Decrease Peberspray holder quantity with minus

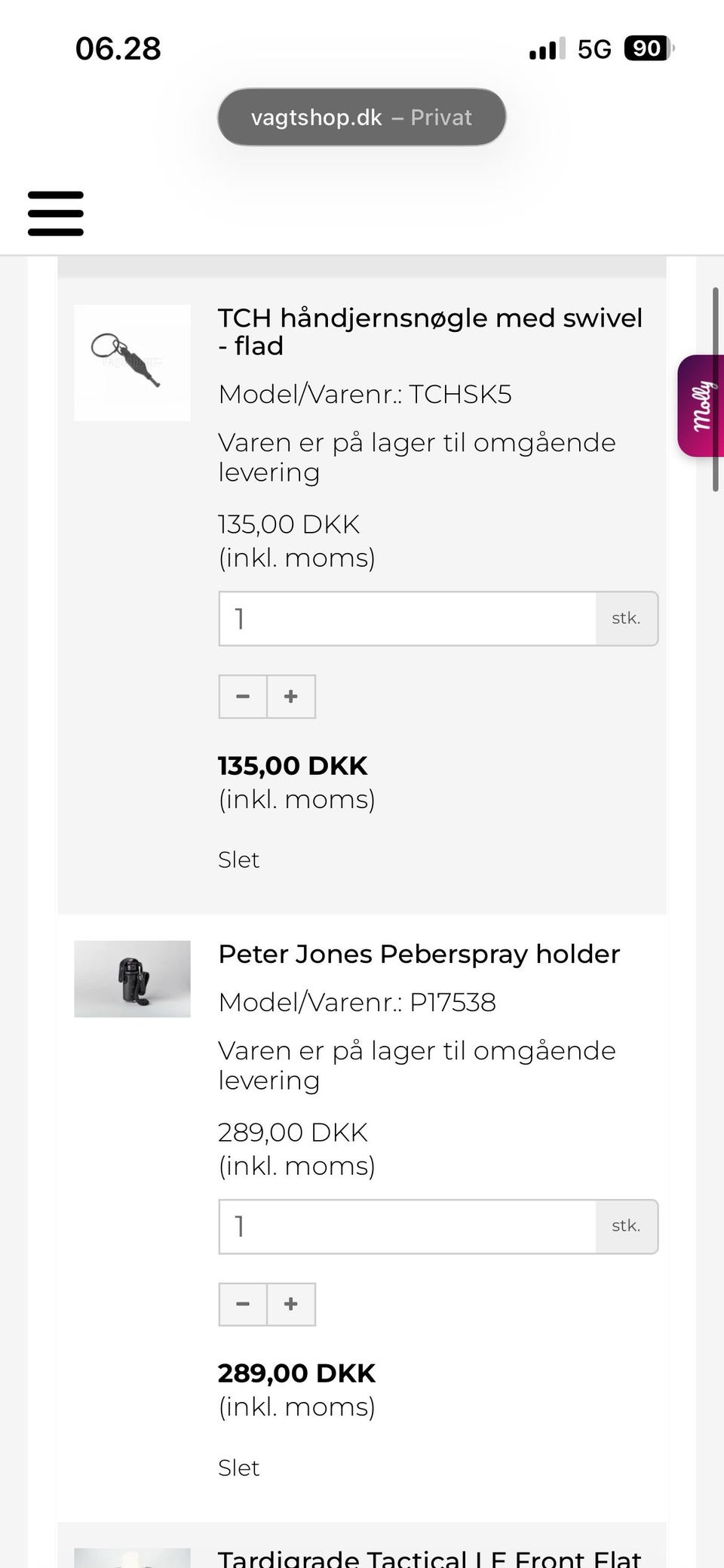point(243,1304)
